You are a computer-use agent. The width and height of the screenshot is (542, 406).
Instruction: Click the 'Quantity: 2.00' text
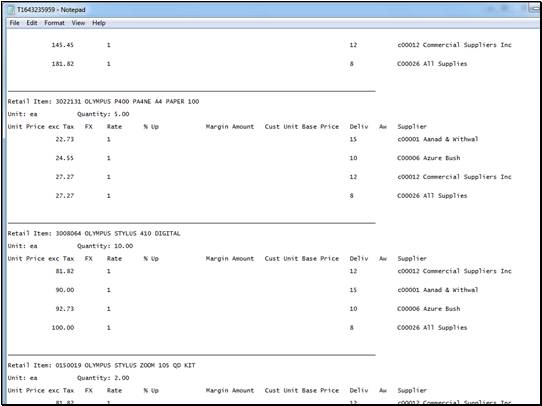(103, 378)
